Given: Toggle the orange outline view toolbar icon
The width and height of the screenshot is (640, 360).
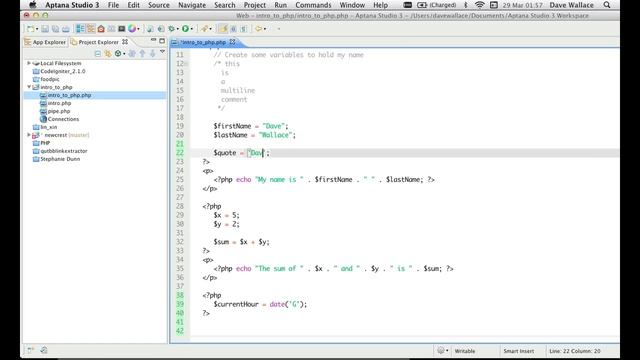Looking at the screenshot, I should tap(91, 29).
